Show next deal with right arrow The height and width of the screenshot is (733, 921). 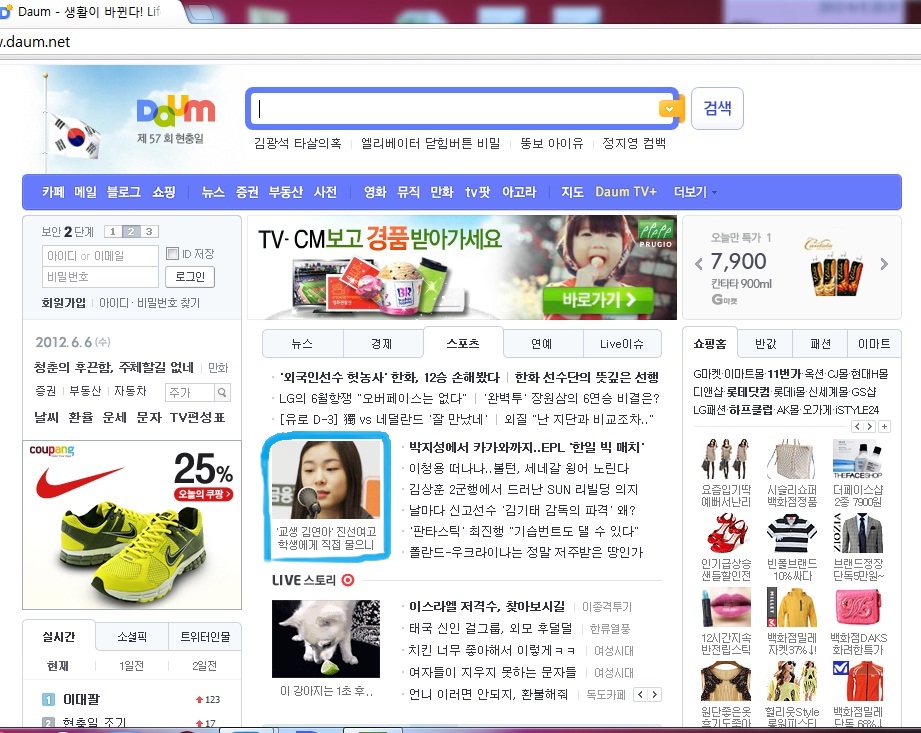point(884,264)
